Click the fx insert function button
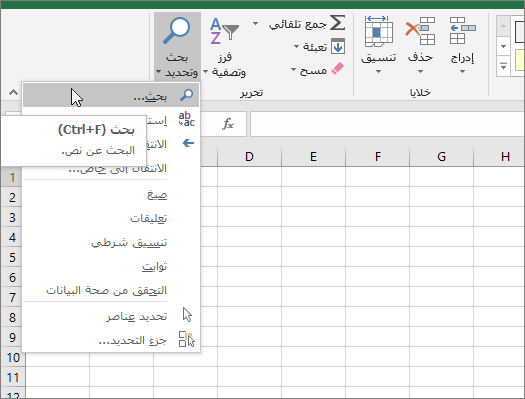The height and width of the screenshot is (399, 525). pos(228,124)
